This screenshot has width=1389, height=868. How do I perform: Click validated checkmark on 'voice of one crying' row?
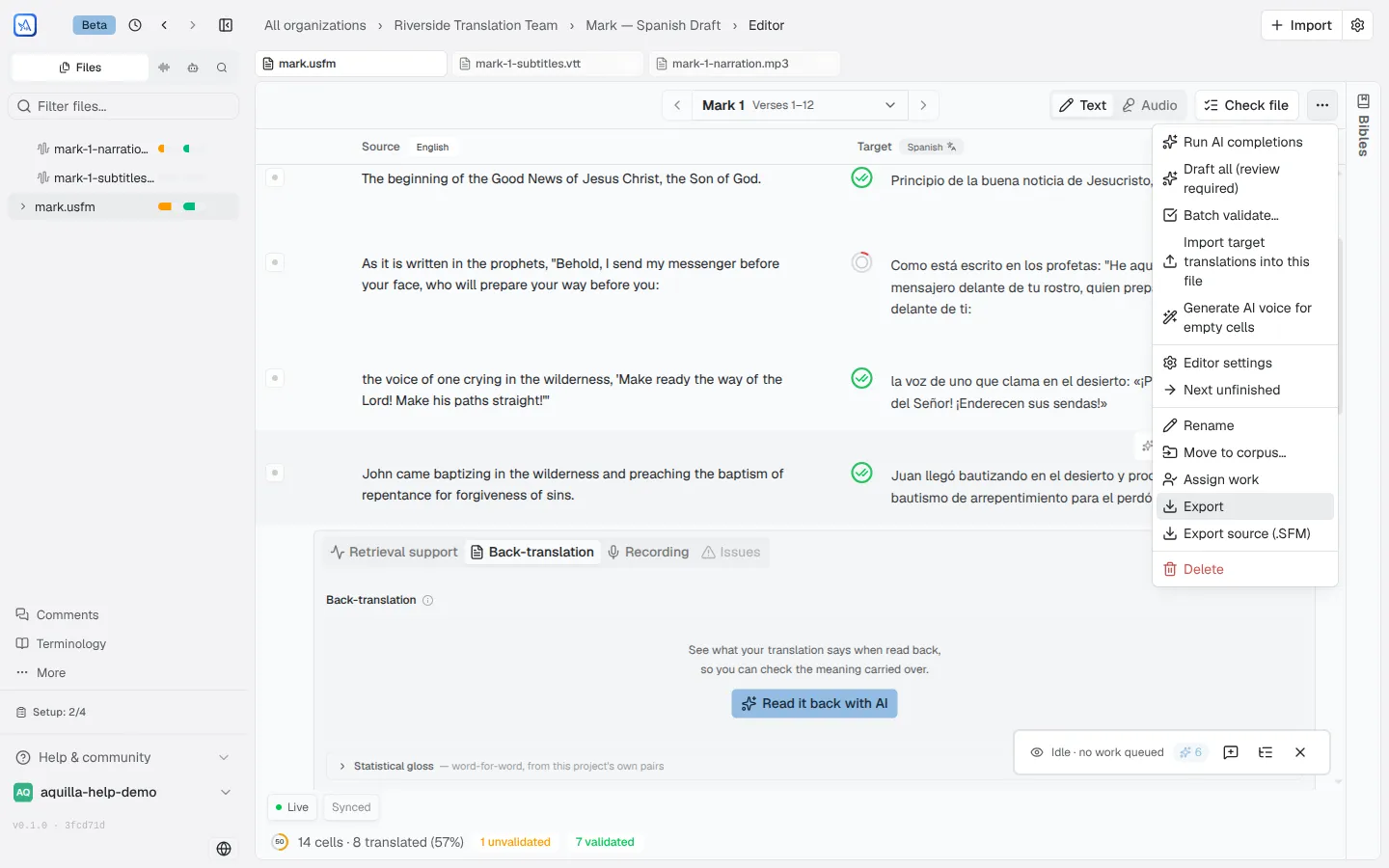pos(862,378)
